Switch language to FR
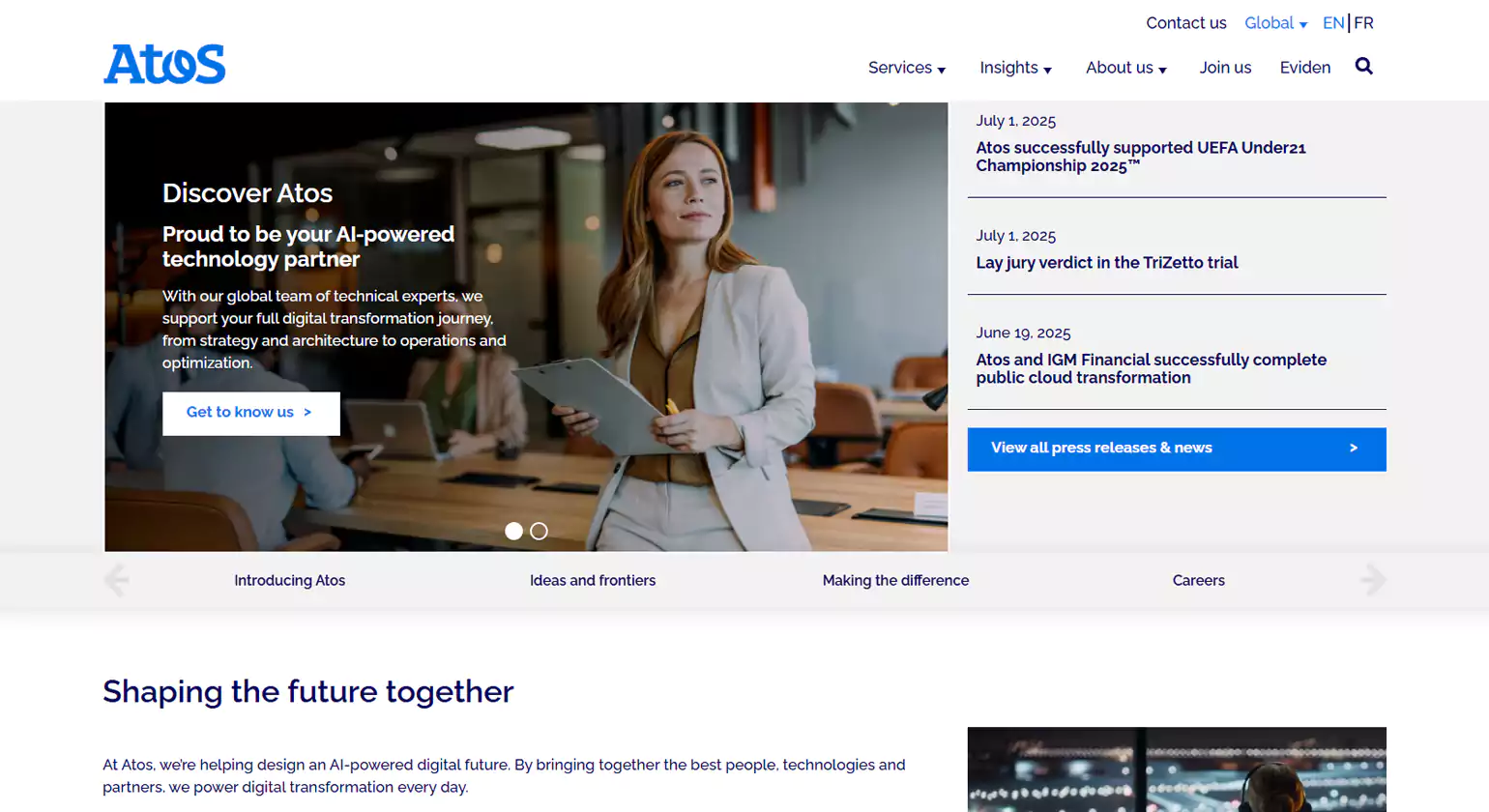Image resolution: width=1489 pixels, height=812 pixels. 1363,23
